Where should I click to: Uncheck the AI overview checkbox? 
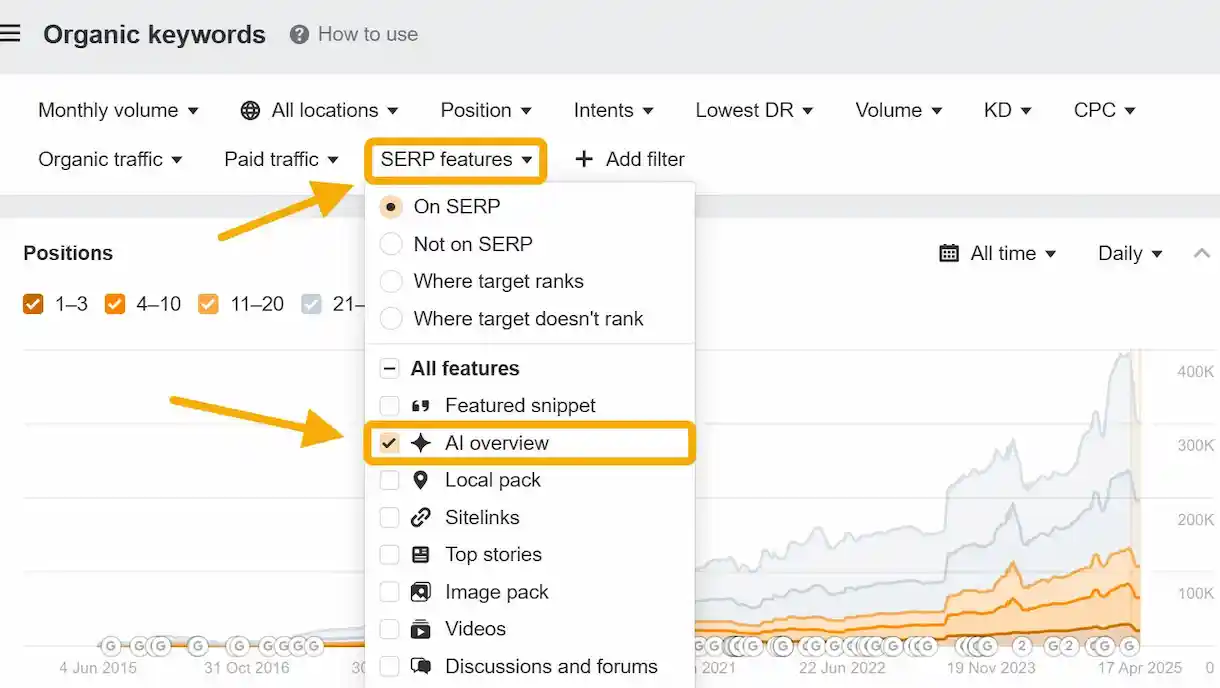pos(390,443)
